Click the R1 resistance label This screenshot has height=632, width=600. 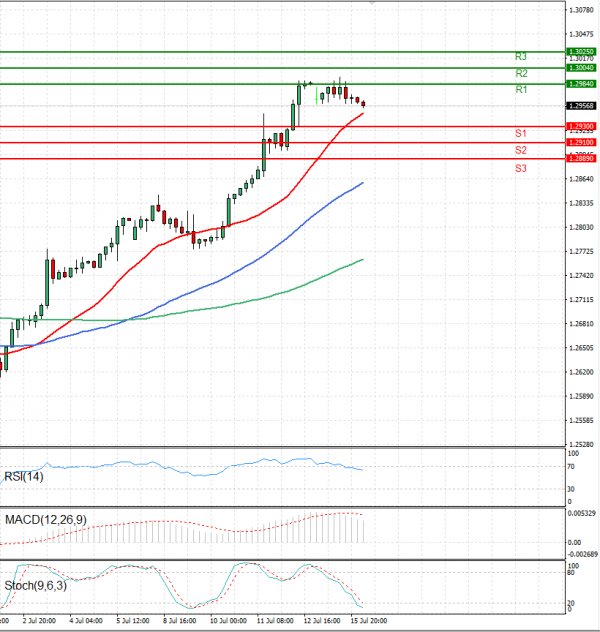click(x=521, y=89)
